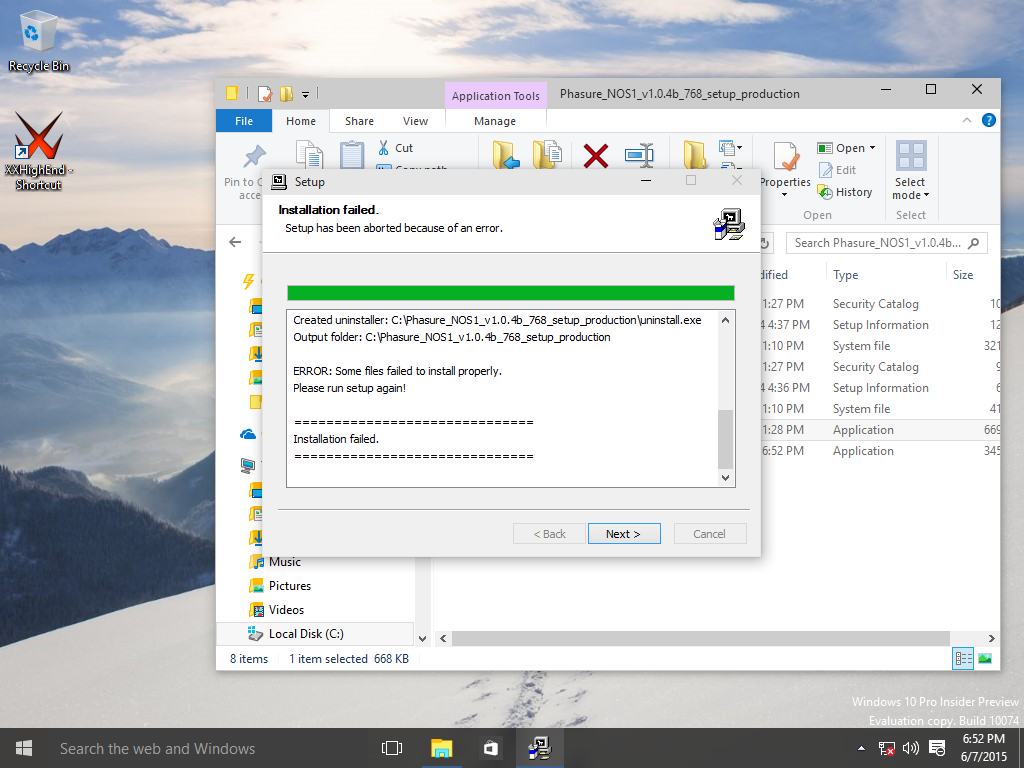This screenshot has height=768, width=1024.
Task: Open the Recycle Bin desktop icon
Action: (39, 40)
